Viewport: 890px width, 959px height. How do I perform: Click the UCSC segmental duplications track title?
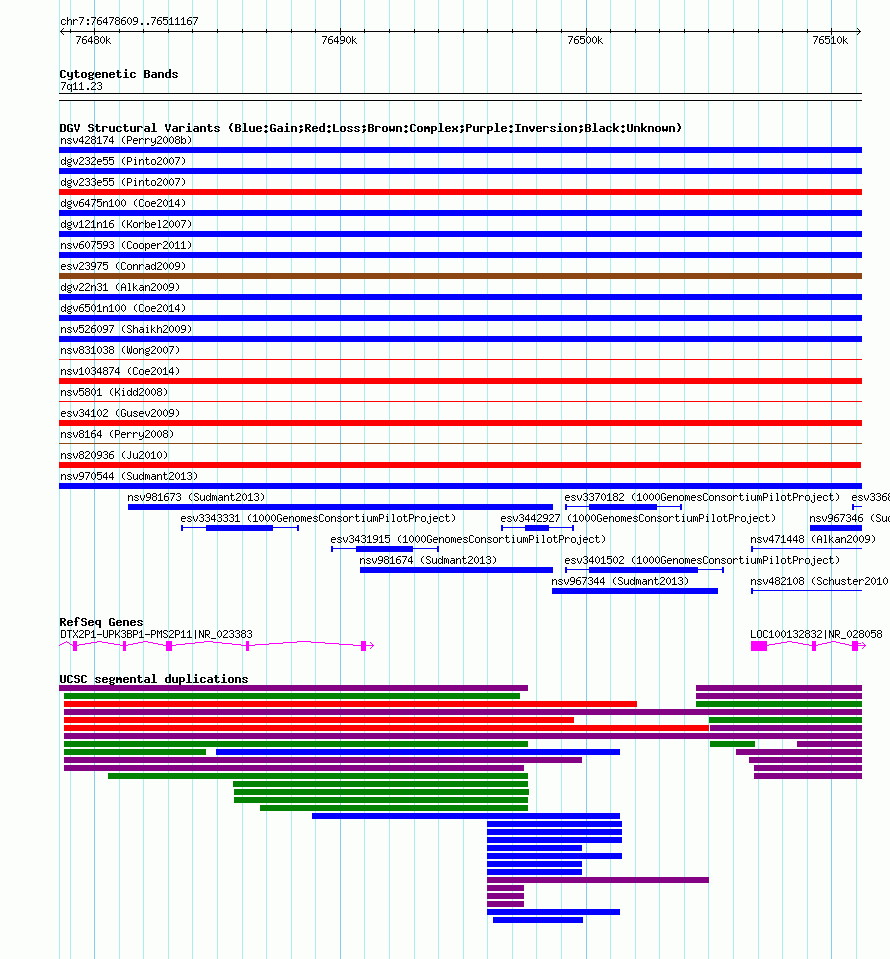pos(154,679)
